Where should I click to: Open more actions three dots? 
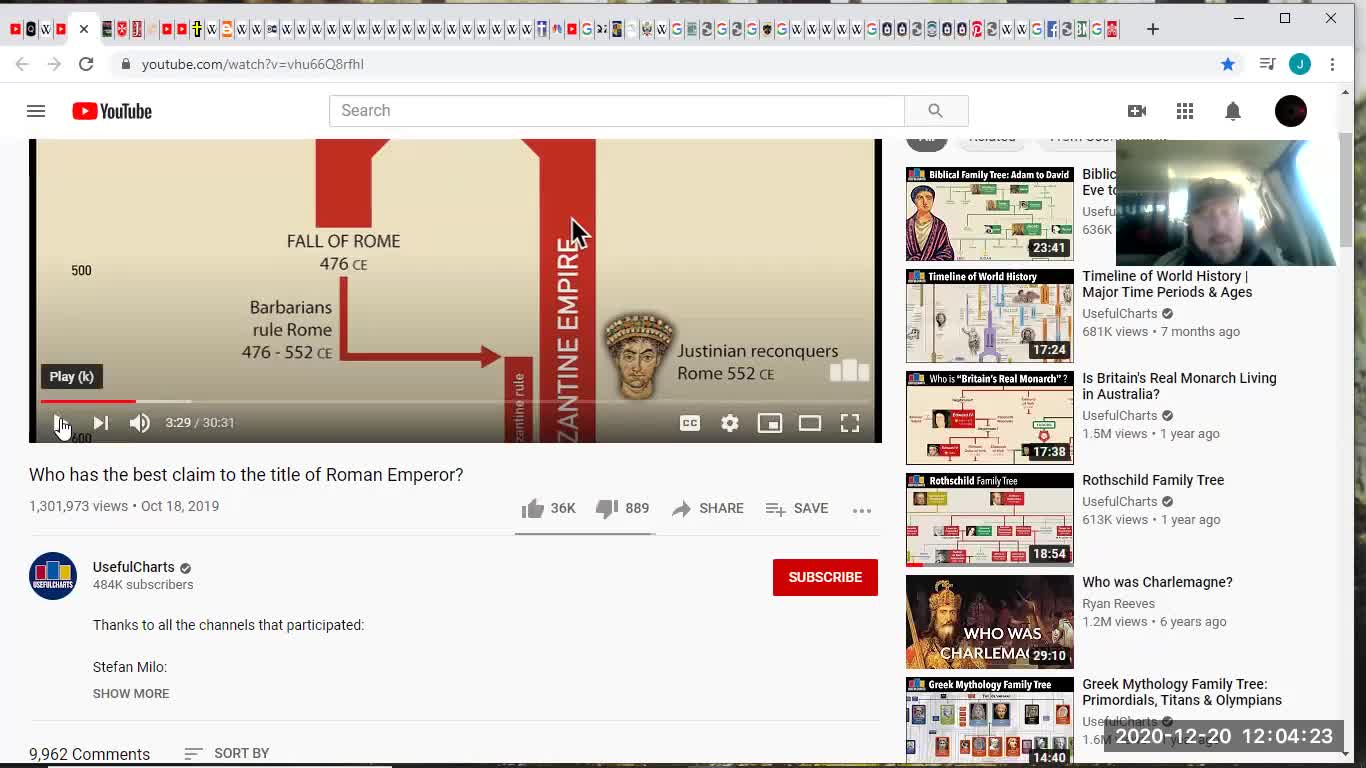coord(862,510)
